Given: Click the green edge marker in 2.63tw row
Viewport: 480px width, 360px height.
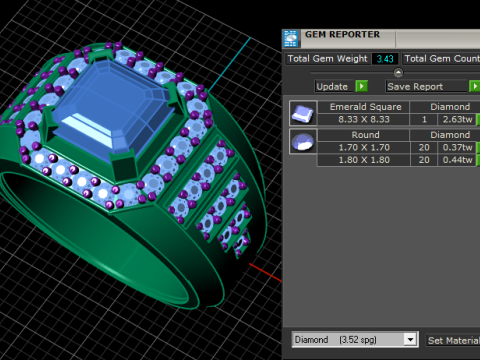Looking at the screenshot, I should [478, 119].
